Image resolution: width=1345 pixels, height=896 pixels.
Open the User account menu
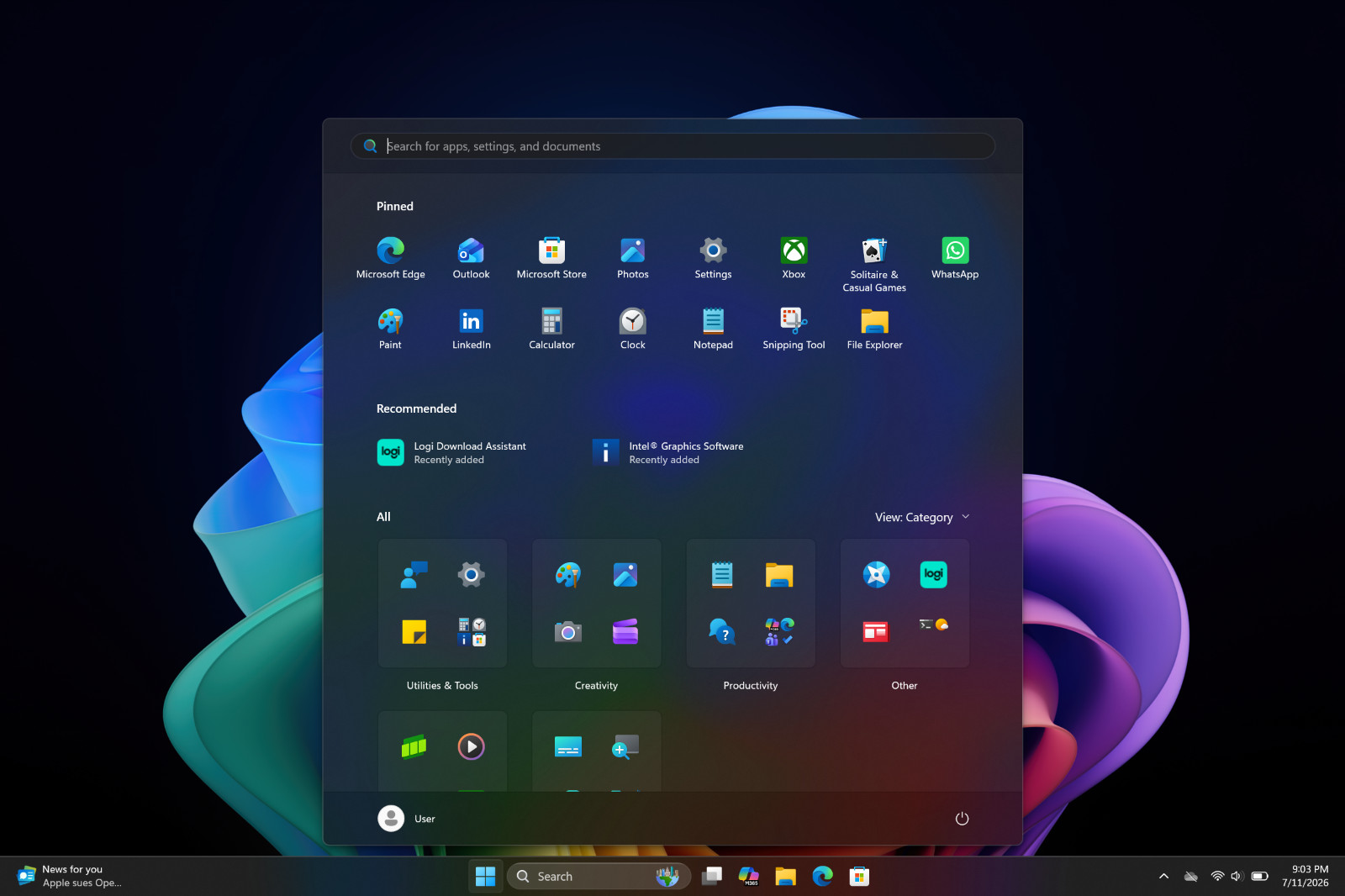tap(407, 819)
